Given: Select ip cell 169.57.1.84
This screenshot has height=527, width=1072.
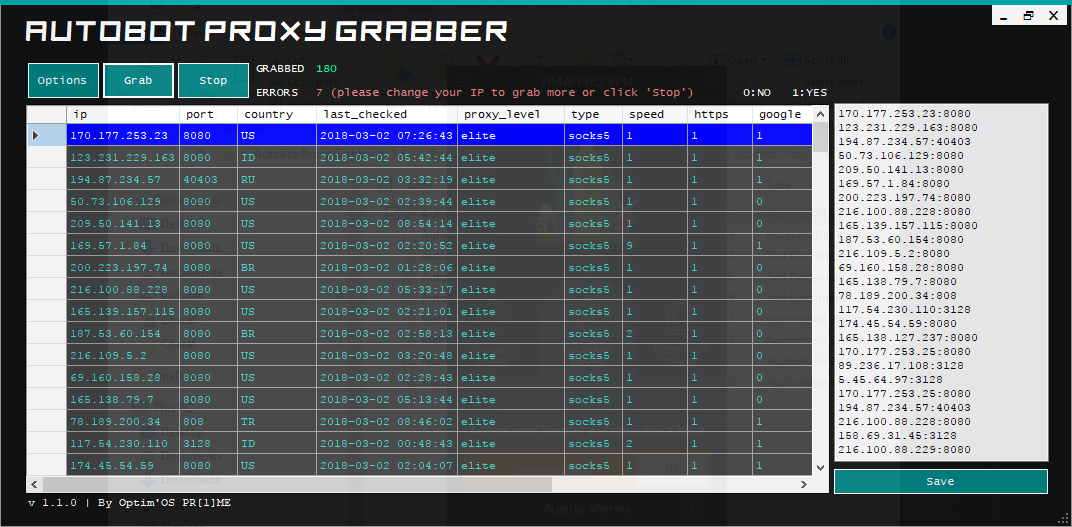Looking at the screenshot, I should pos(123,245).
